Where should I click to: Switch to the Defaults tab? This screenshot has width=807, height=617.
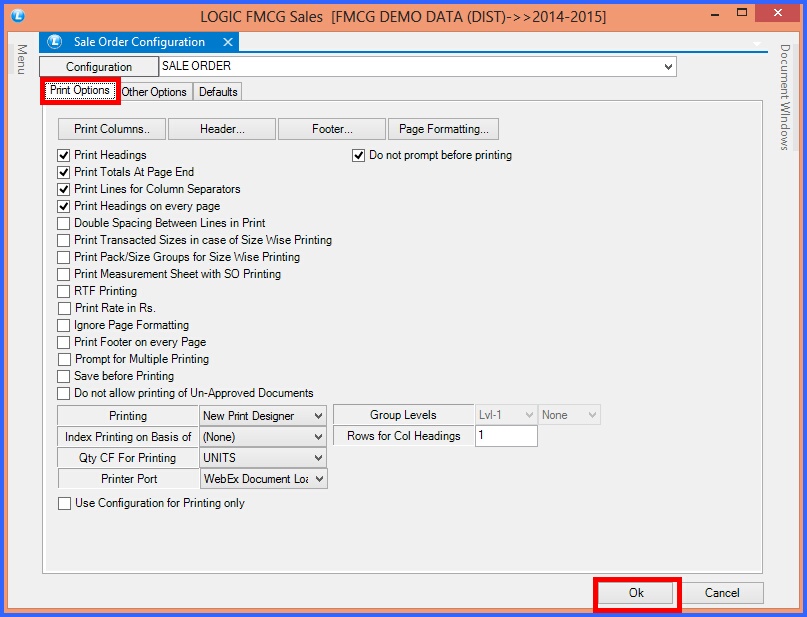[x=218, y=92]
